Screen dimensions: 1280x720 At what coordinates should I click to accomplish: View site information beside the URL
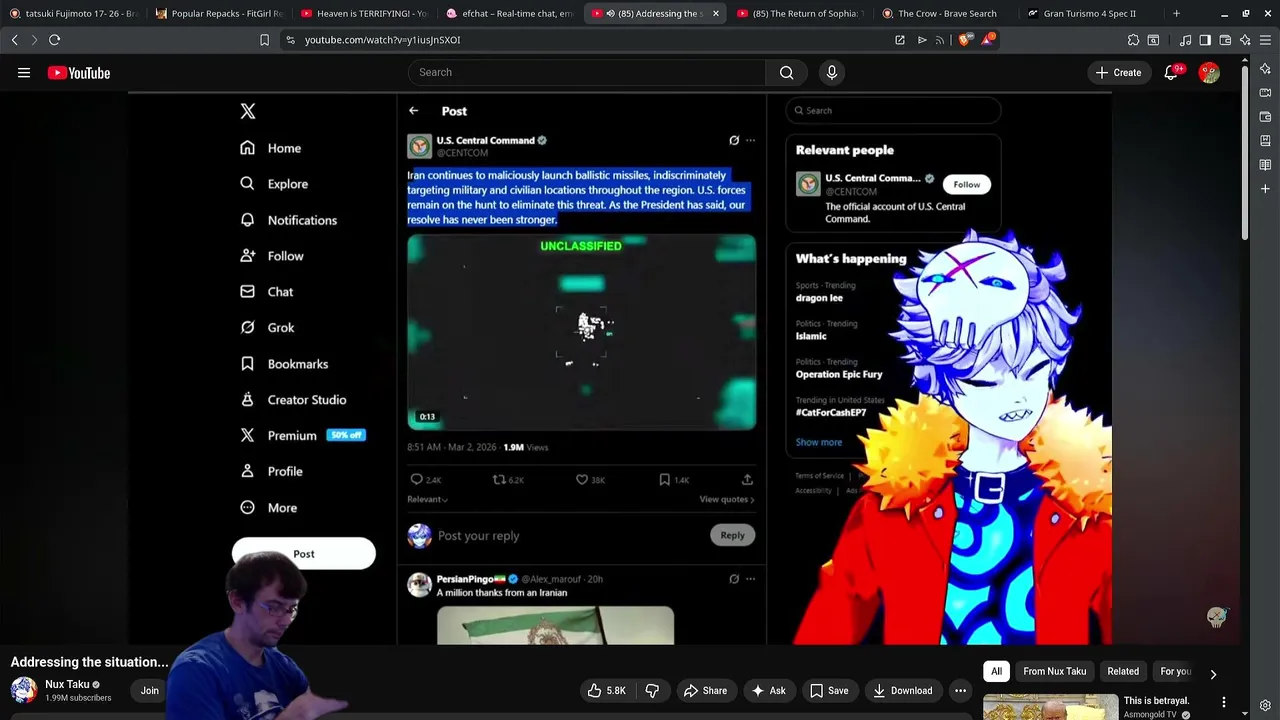coord(290,40)
